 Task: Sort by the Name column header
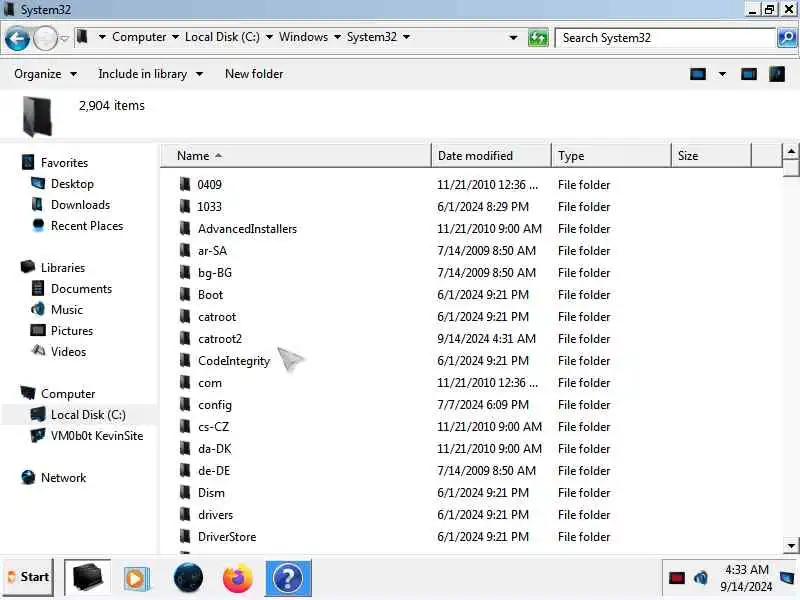(296, 156)
